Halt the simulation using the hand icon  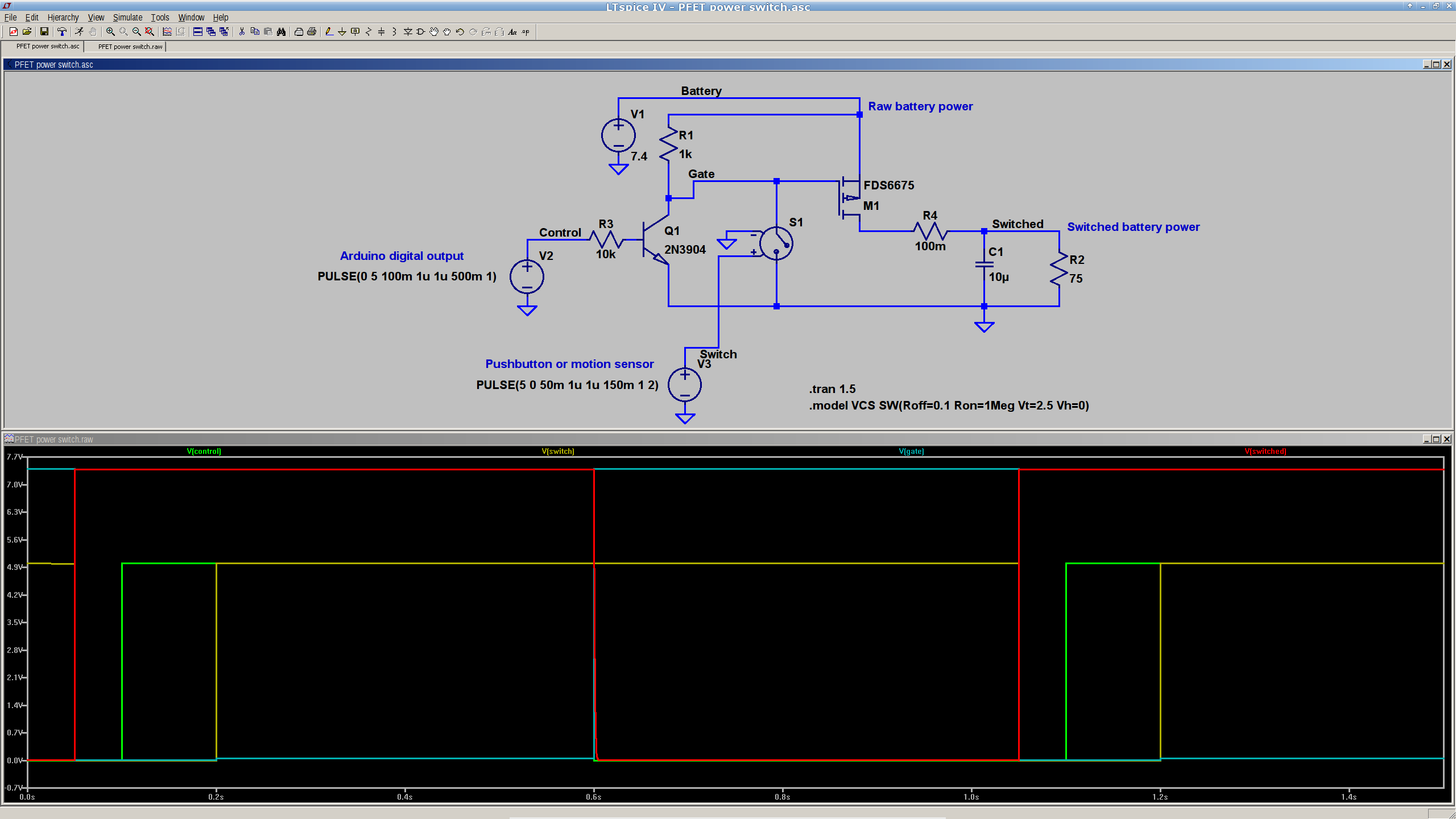pos(93,32)
